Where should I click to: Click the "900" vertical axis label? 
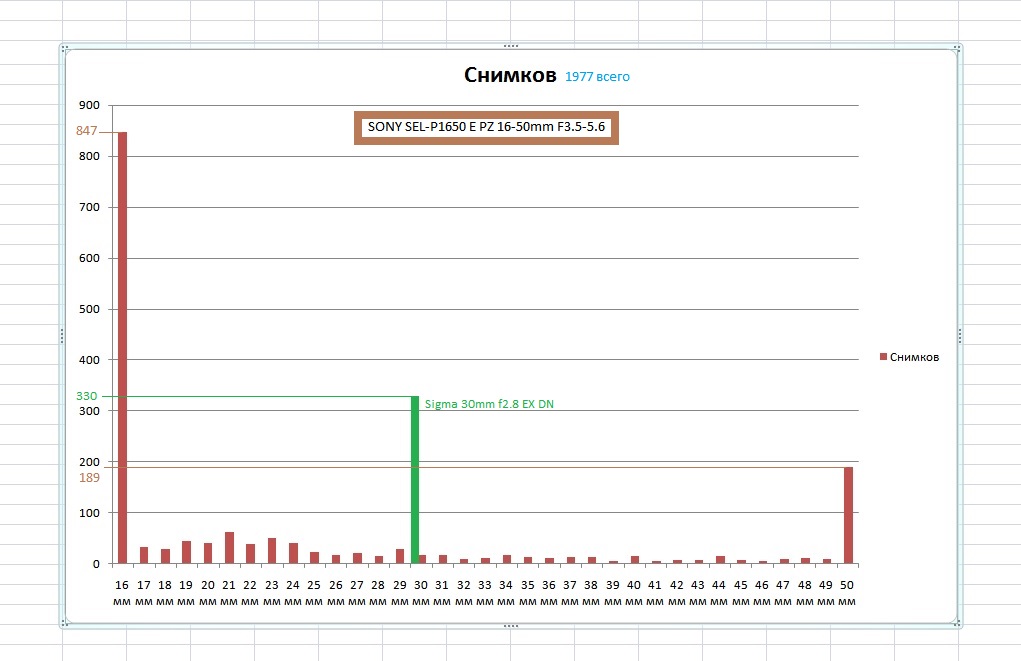(89, 105)
